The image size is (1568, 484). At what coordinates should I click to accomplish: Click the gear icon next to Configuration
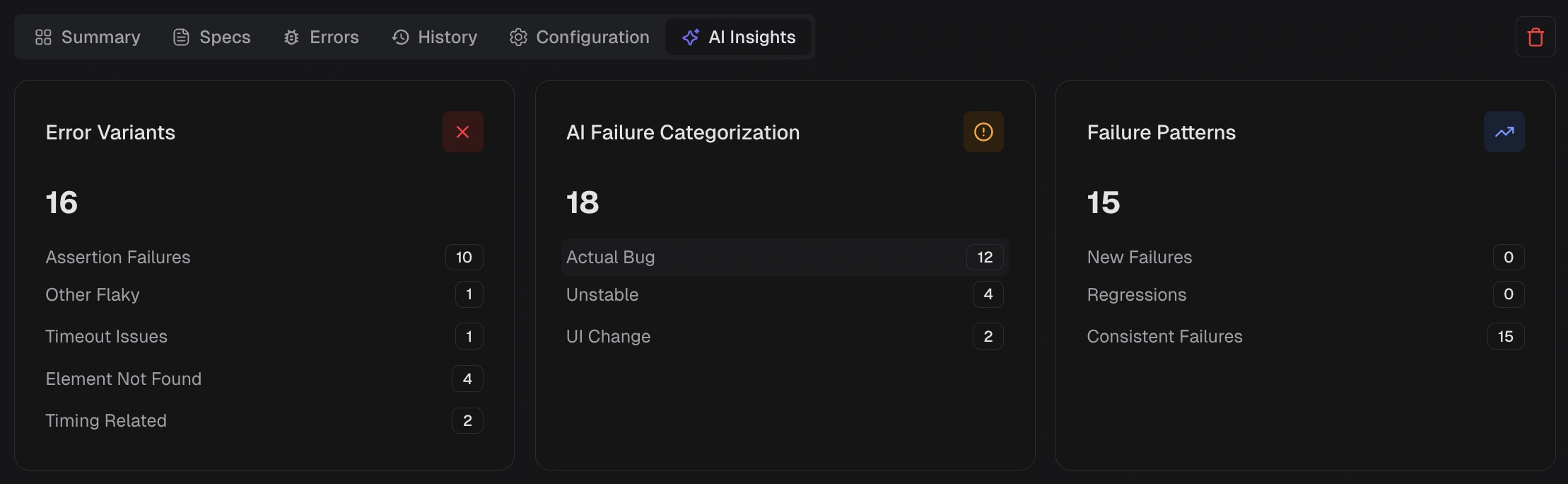[519, 37]
